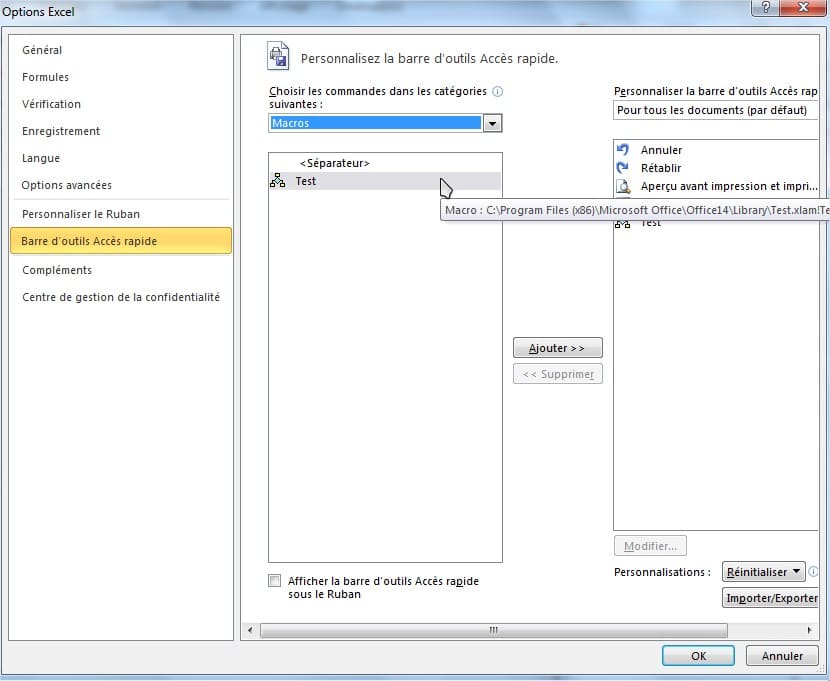Viewport: 830px width, 681px height.
Task: Click the info icon beside the categories label
Action: pos(498,91)
